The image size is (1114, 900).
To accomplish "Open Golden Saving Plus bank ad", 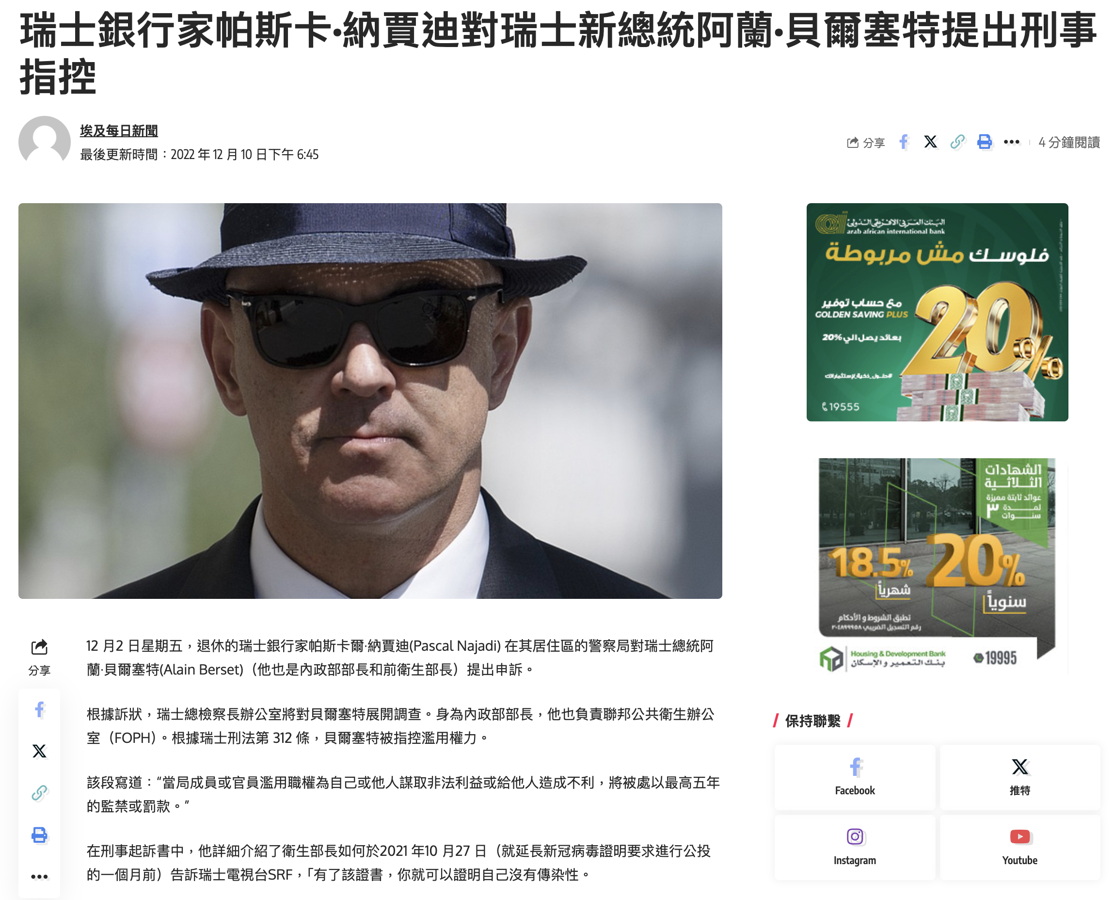I will coord(937,312).
